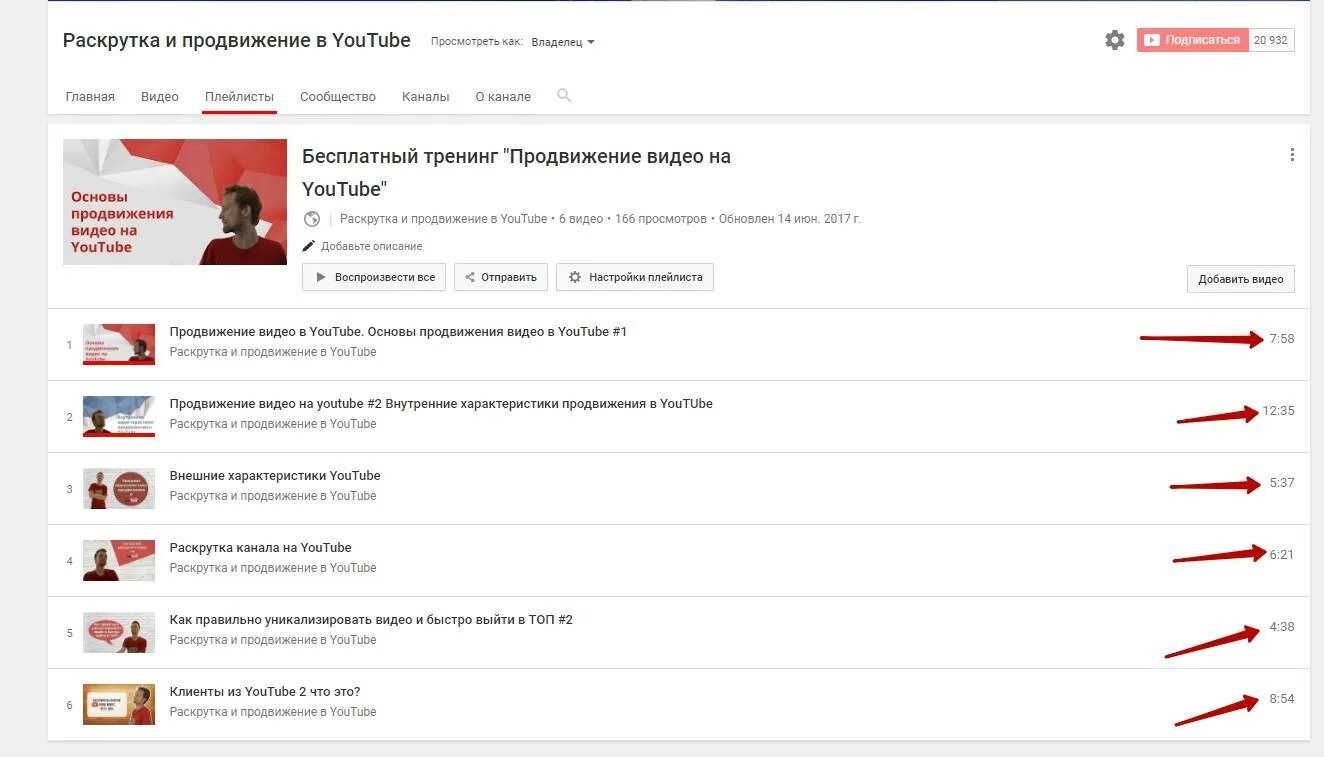The height and width of the screenshot is (757, 1324).
Task: Click channel header title 'Раскрутка и продвижение в YouTube'
Action: pos(237,40)
